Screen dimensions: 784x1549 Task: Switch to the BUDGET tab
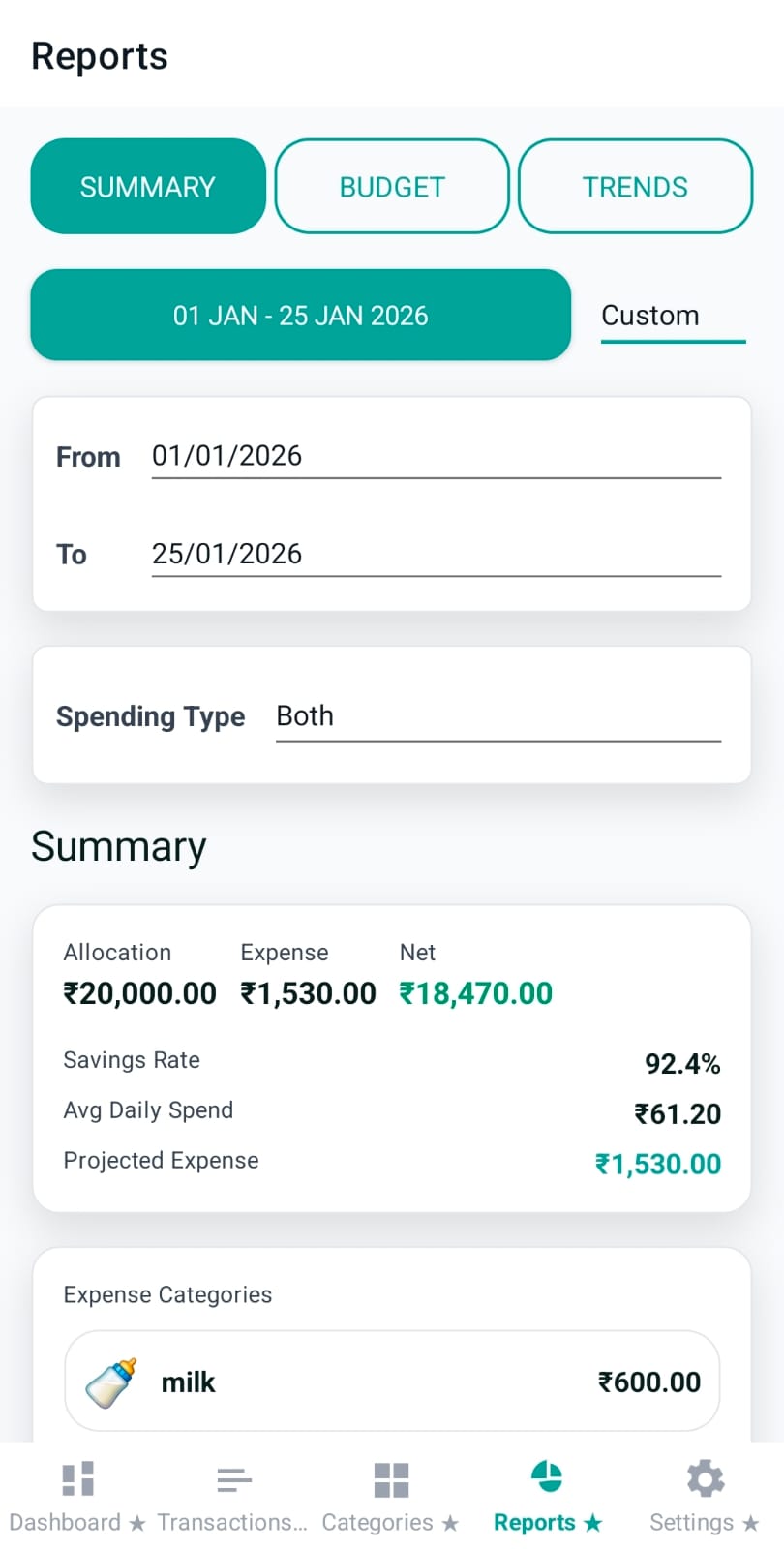pos(391,186)
